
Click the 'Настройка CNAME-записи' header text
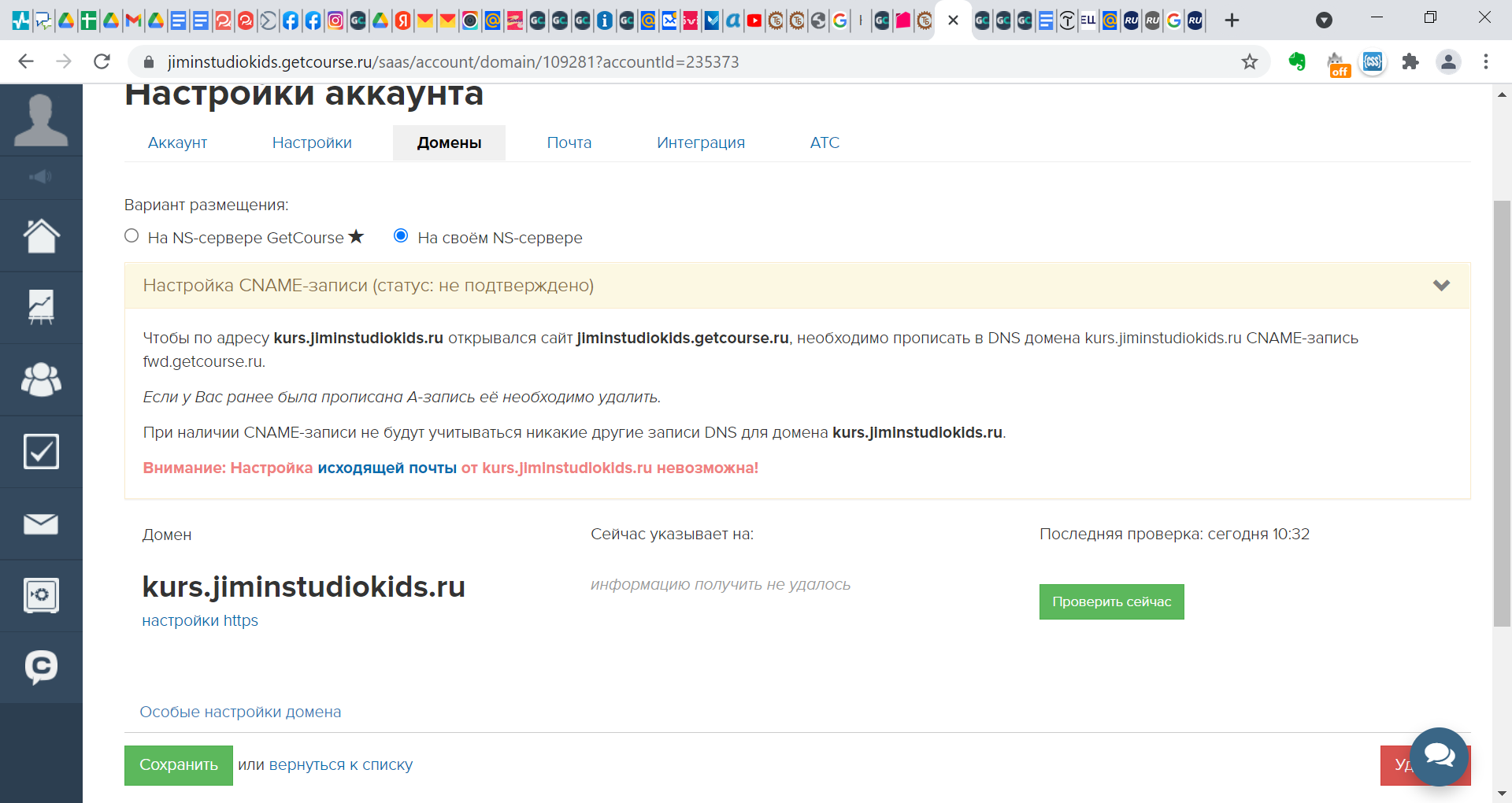click(368, 285)
